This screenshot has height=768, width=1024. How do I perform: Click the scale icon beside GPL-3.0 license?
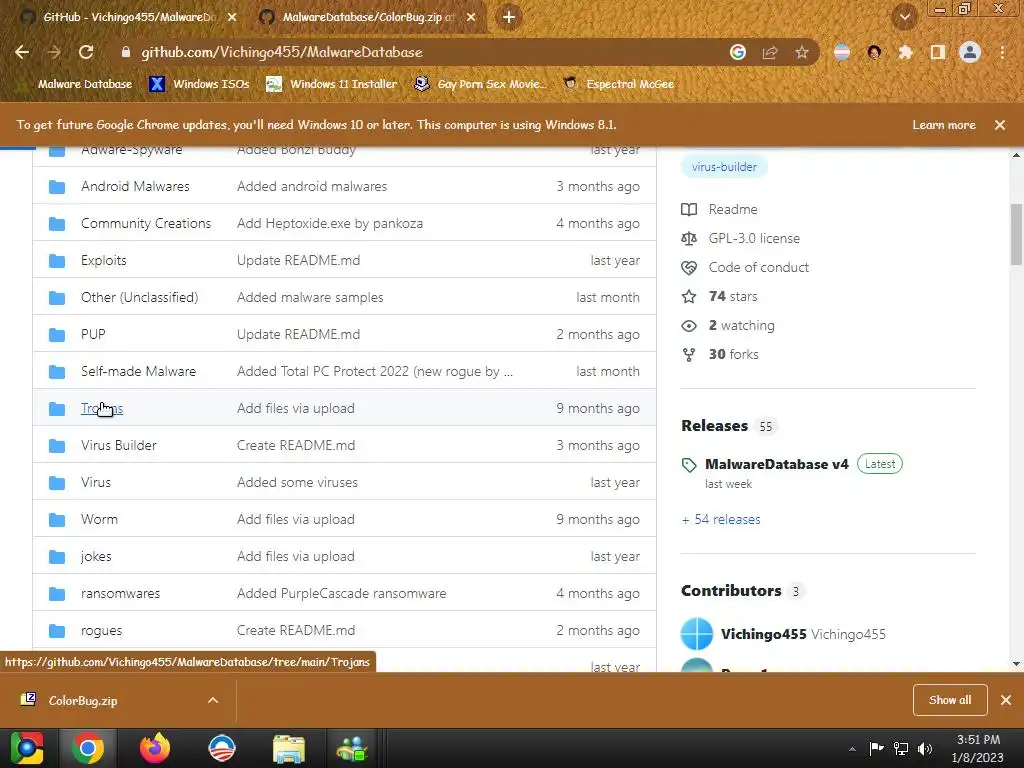click(x=689, y=238)
